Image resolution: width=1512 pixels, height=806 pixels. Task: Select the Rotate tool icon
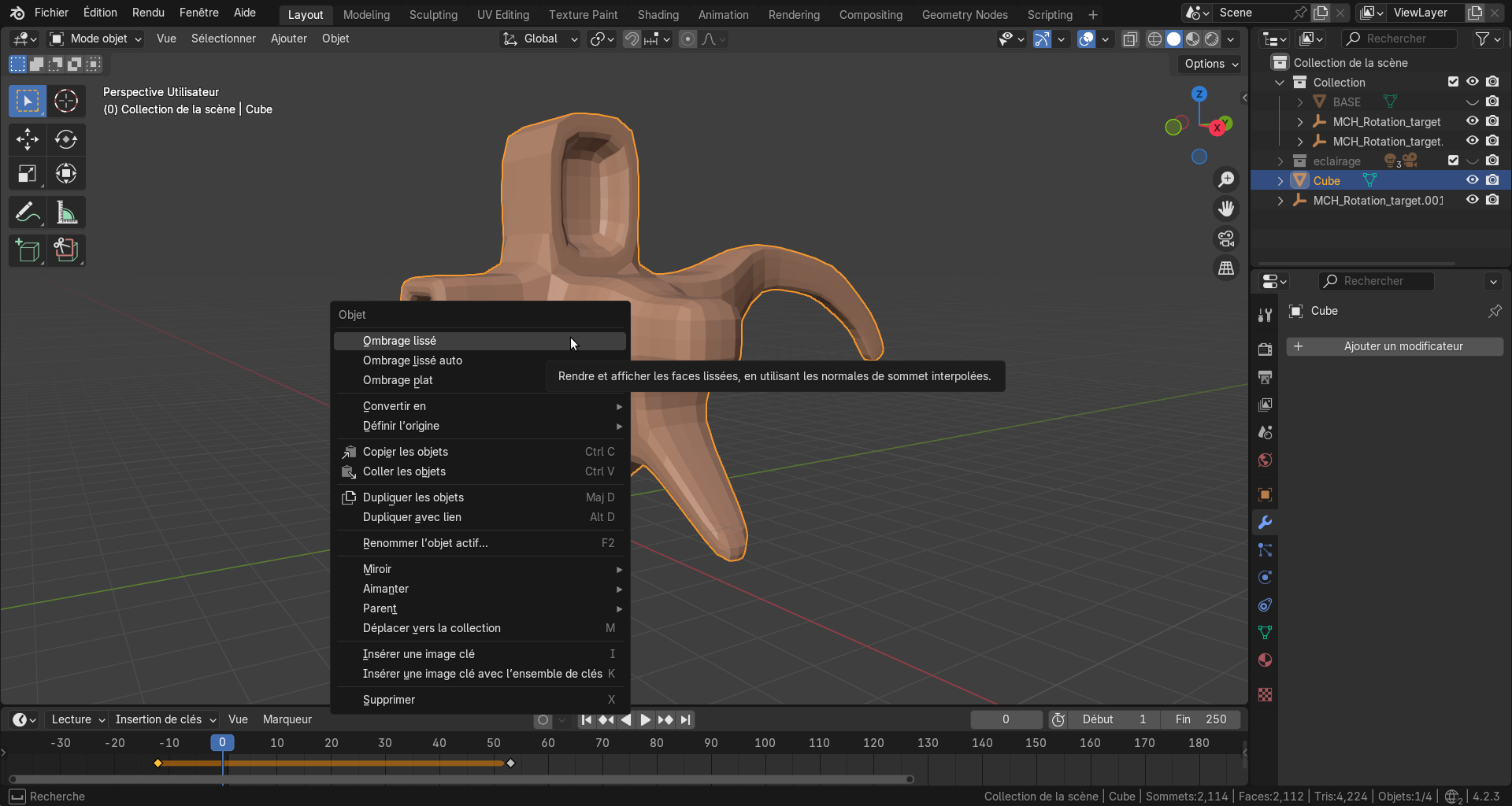pos(66,139)
